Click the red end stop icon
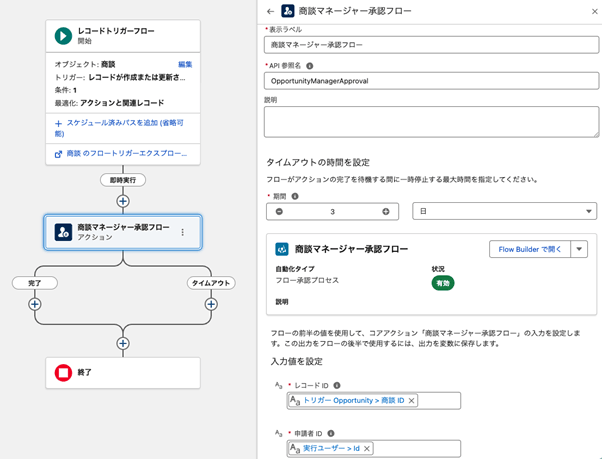The height and width of the screenshot is (459, 602). [62, 373]
